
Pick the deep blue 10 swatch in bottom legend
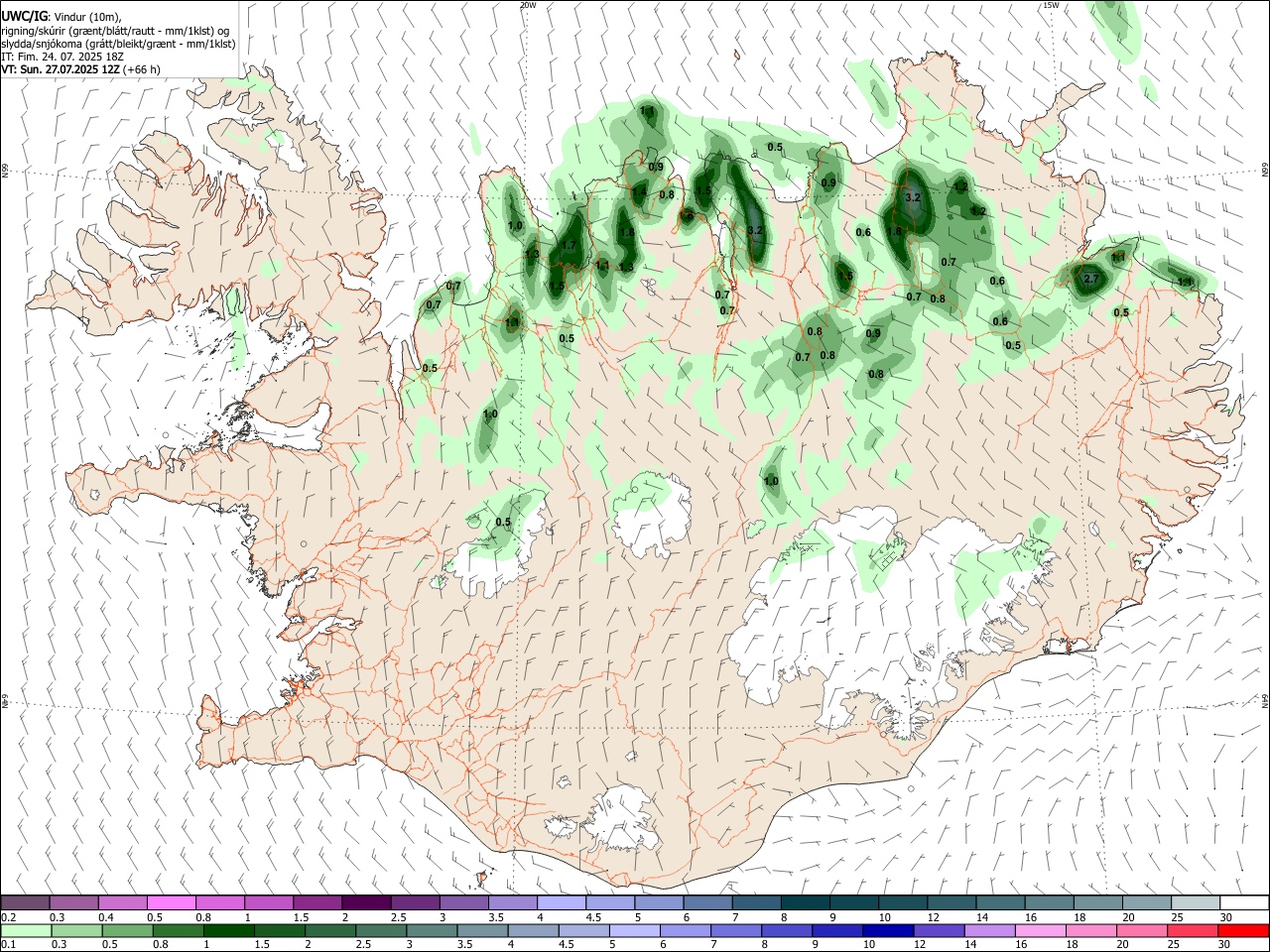(886, 931)
